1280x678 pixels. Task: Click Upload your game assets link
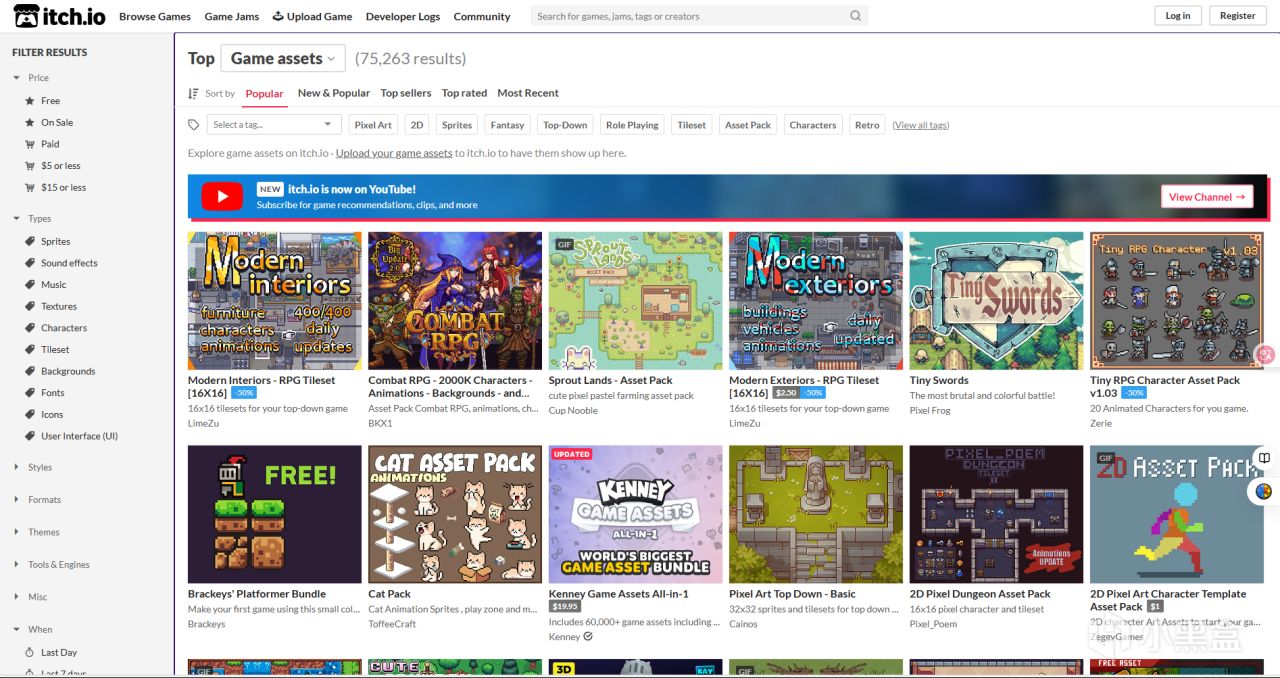(x=394, y=153)
